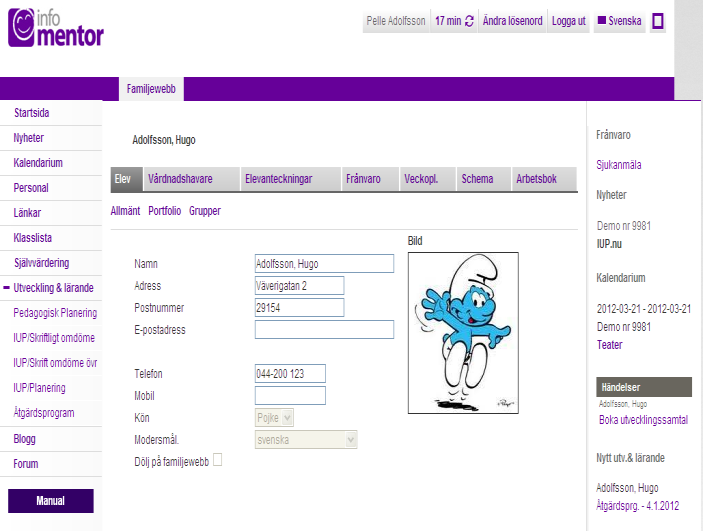Click the student's Smurf picture

click(463, 333)
